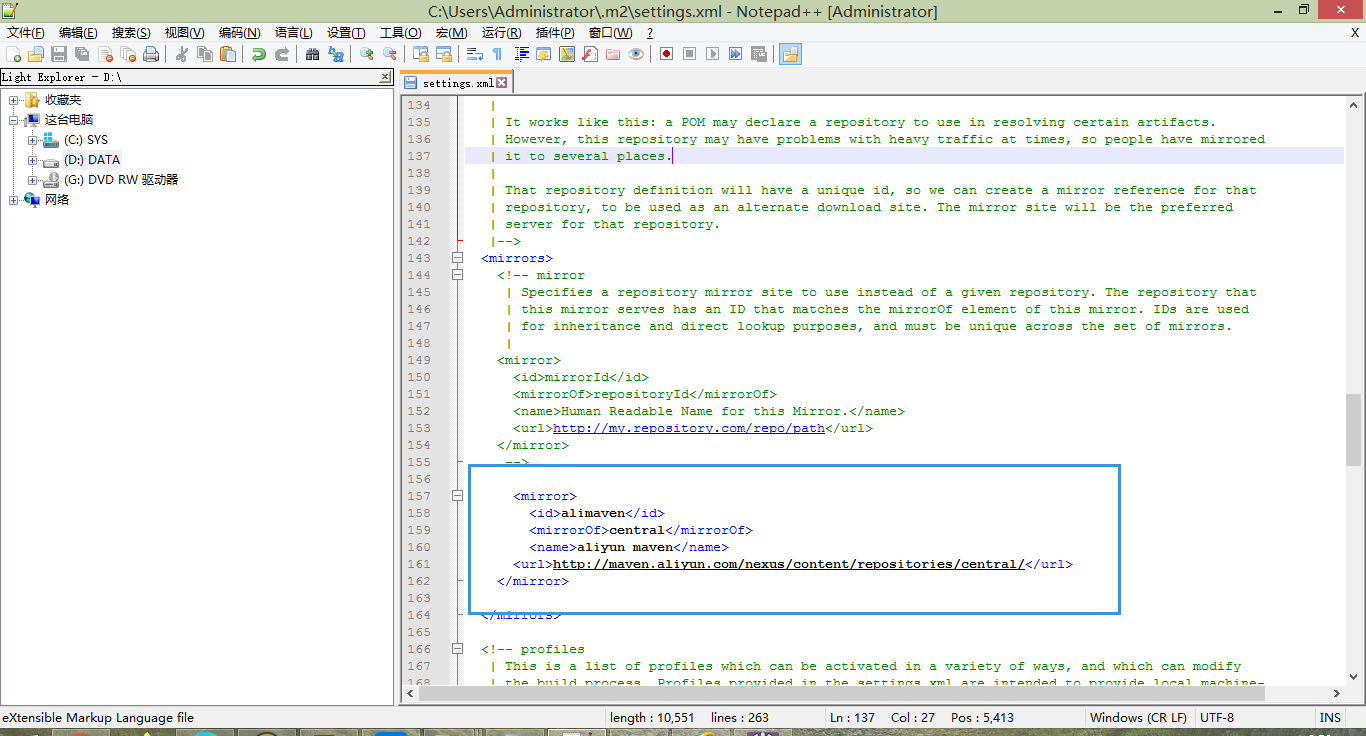Click the vertical scrollbar up arrow
This screenshot has height=736, width=1366.
tap(1354, 104)
